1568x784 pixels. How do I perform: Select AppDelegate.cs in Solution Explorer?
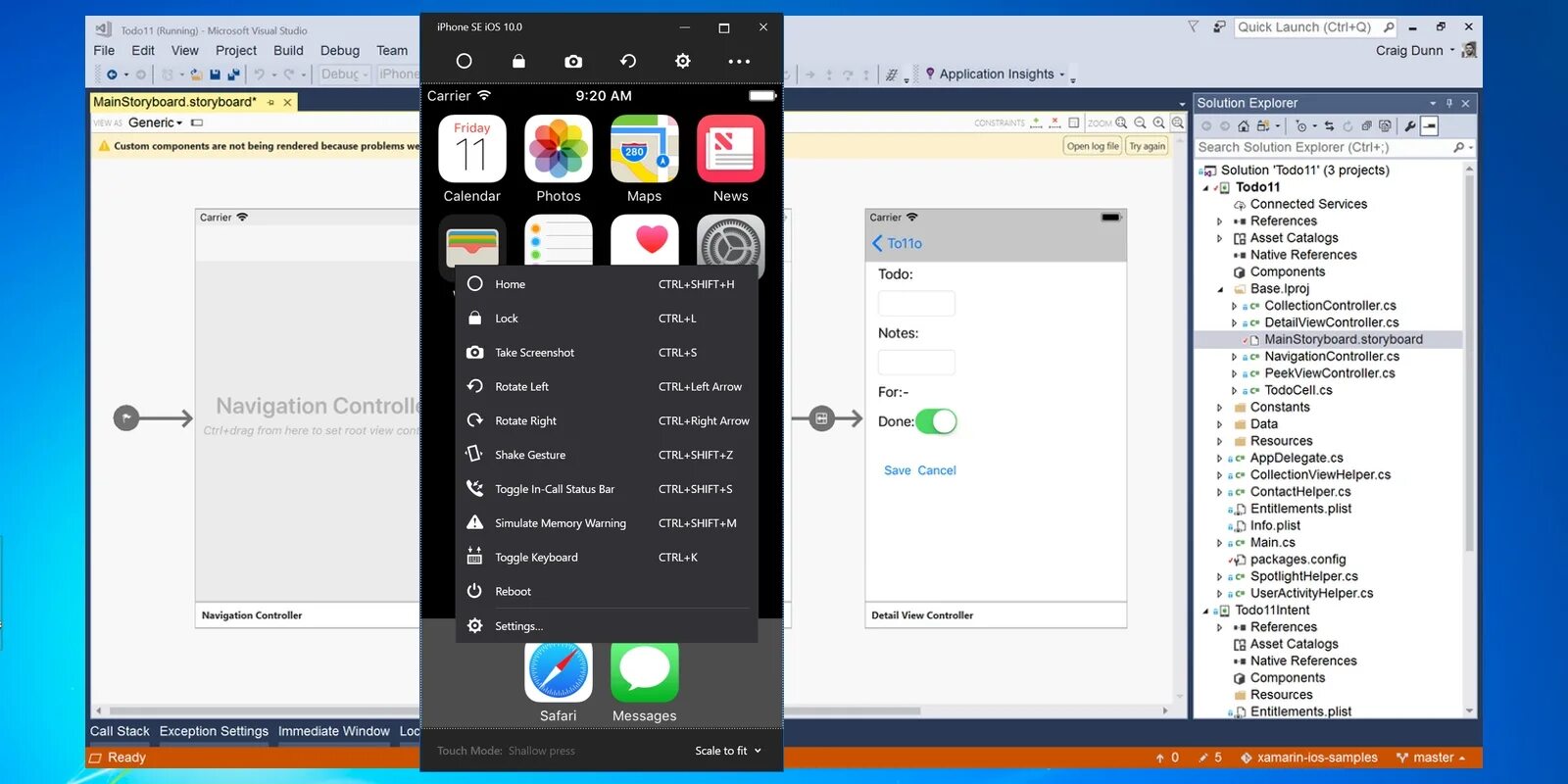coord(1297,458)
